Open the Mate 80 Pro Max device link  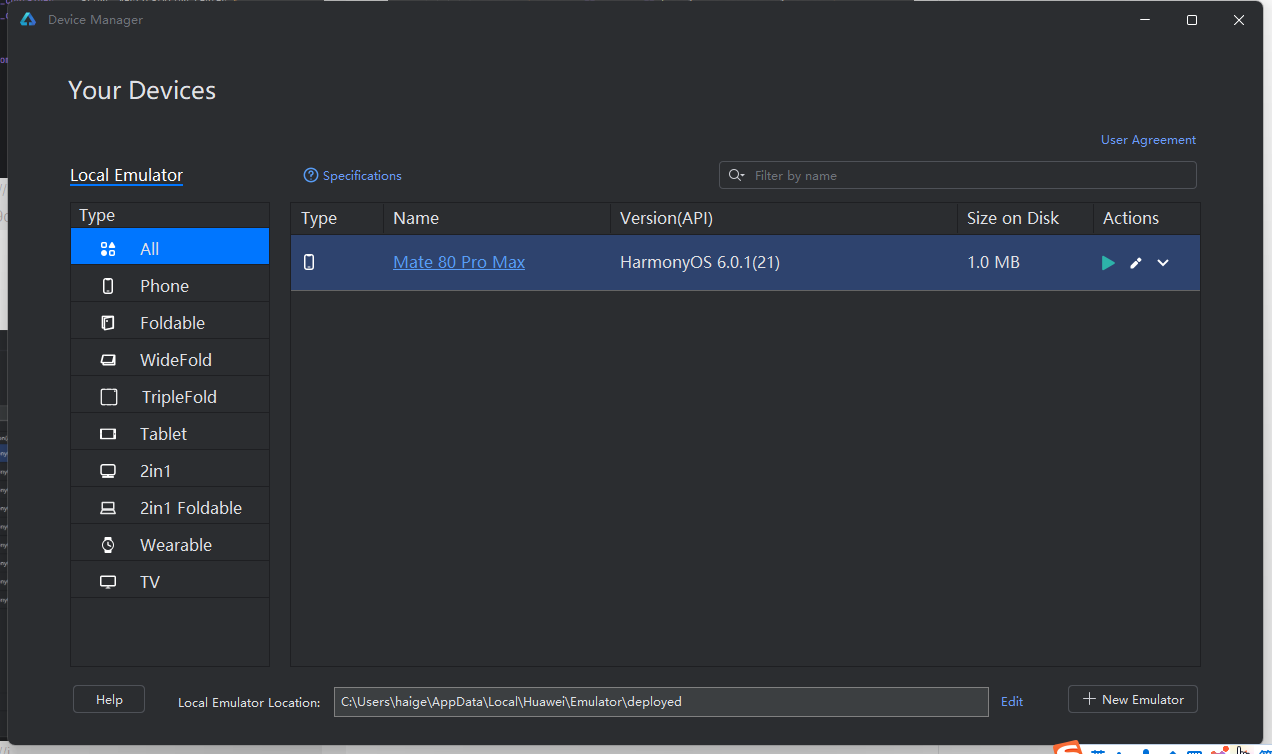(459, 262)
